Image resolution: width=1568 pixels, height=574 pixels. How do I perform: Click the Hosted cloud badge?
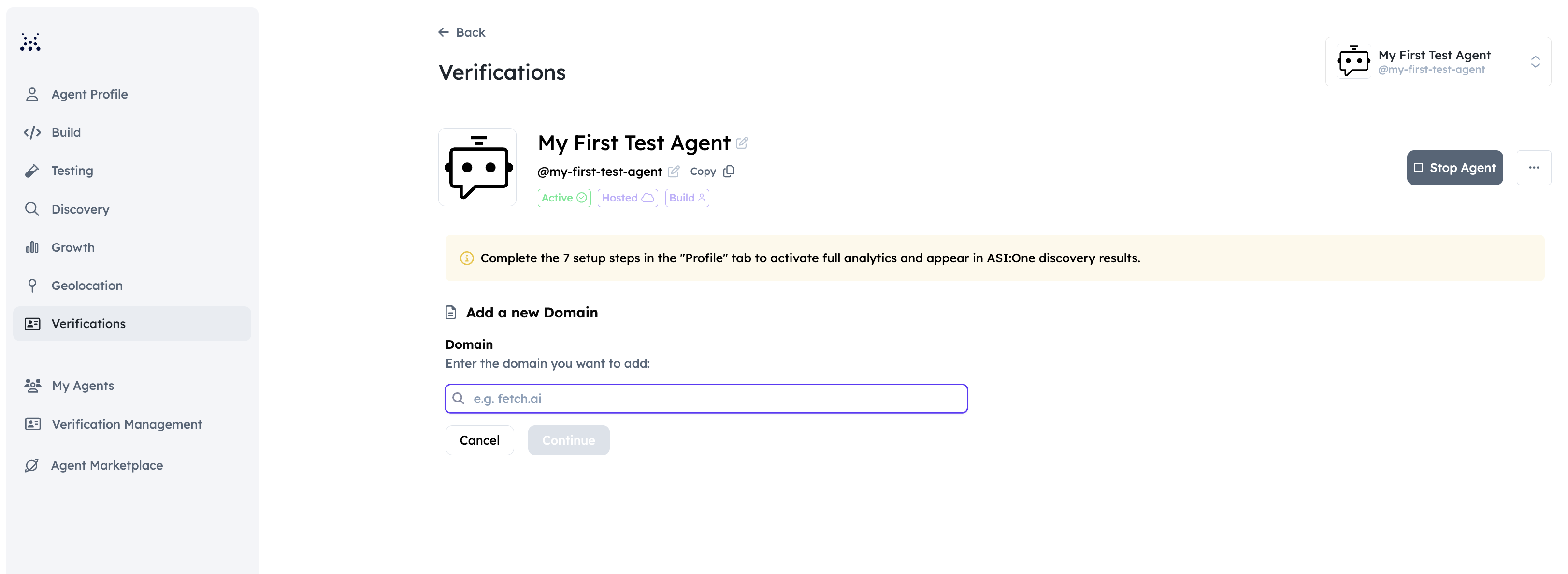click(628, 198)
